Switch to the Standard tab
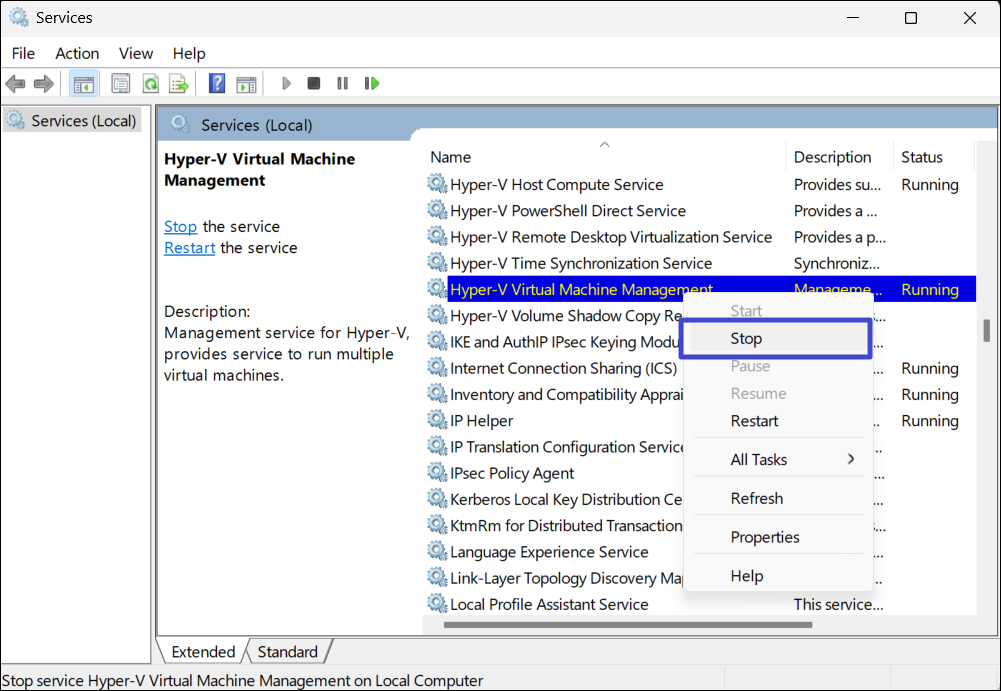Image resolution: width=1001 pixels, height=691 pixels. 287,652
